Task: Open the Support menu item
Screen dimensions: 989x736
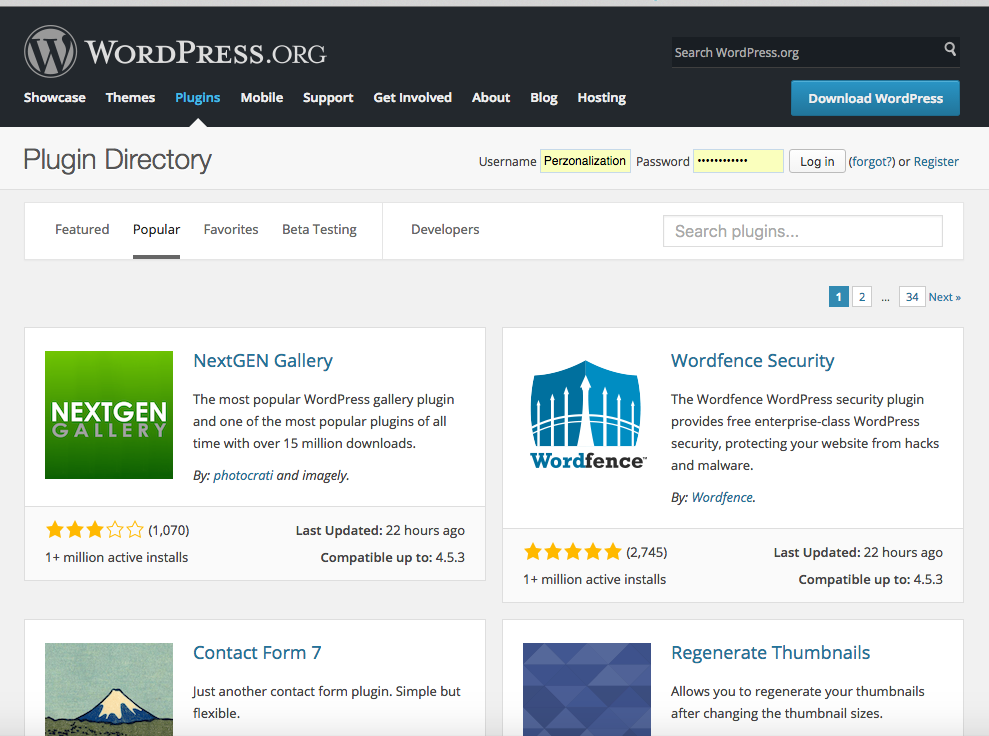Action: tap(328, 98)
